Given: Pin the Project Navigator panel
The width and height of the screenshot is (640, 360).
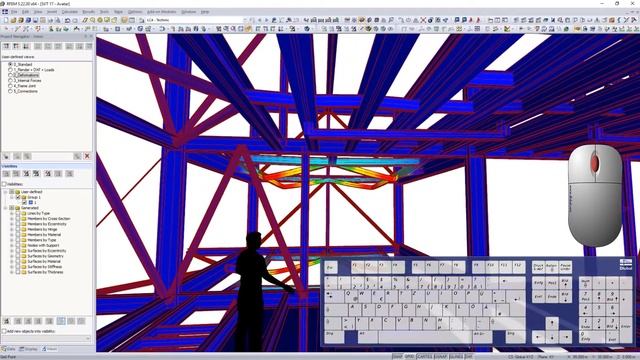Looking at the screenshot, I should point(86,36).
